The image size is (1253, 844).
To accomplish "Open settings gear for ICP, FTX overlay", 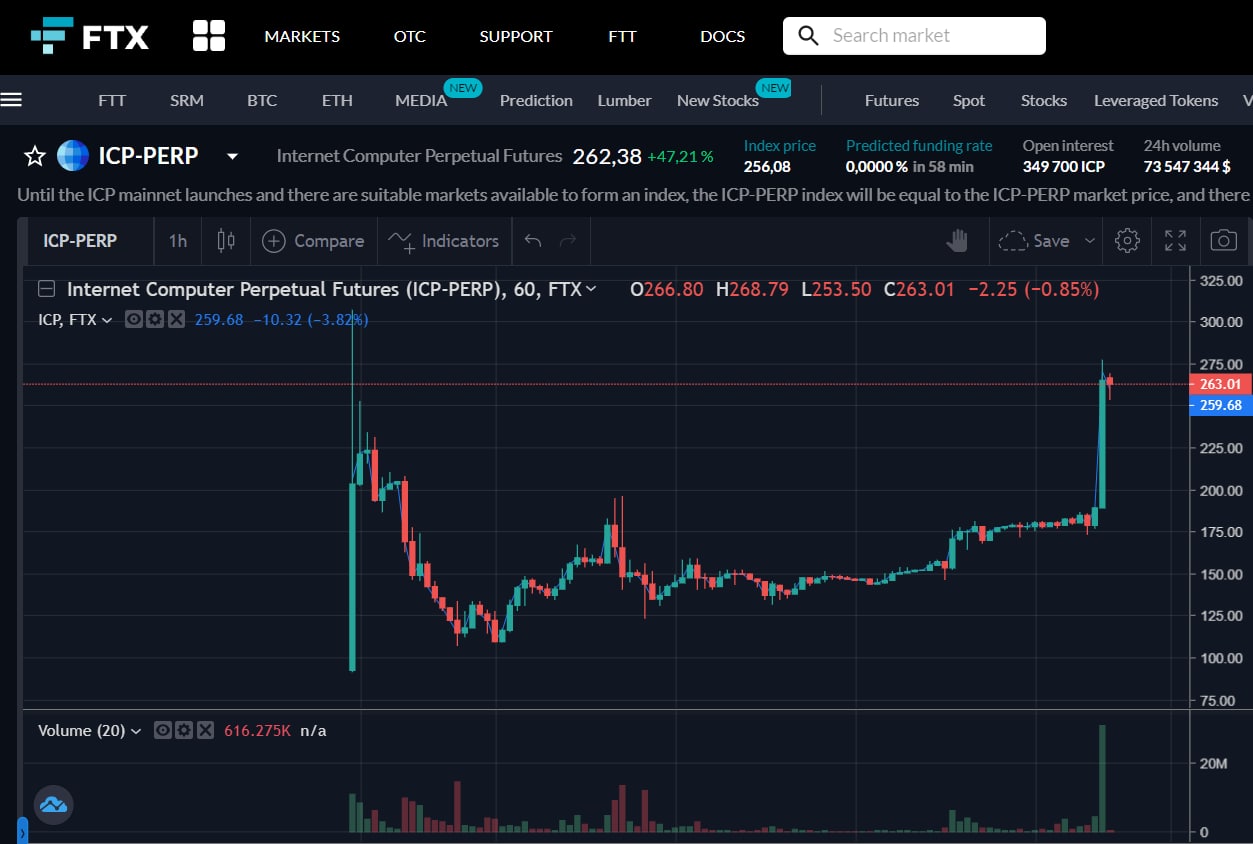I will pyautogui.click(x=155, y=320).
